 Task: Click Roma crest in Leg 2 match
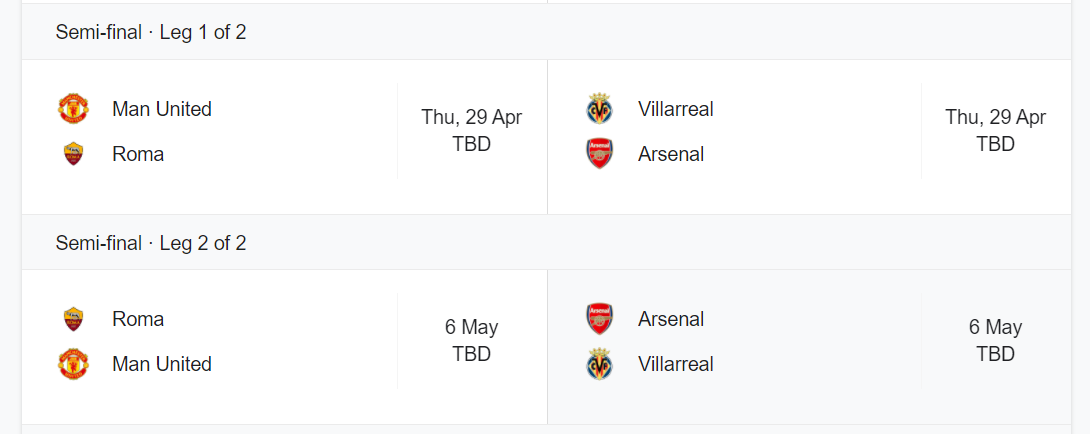(x=73, y=319)
